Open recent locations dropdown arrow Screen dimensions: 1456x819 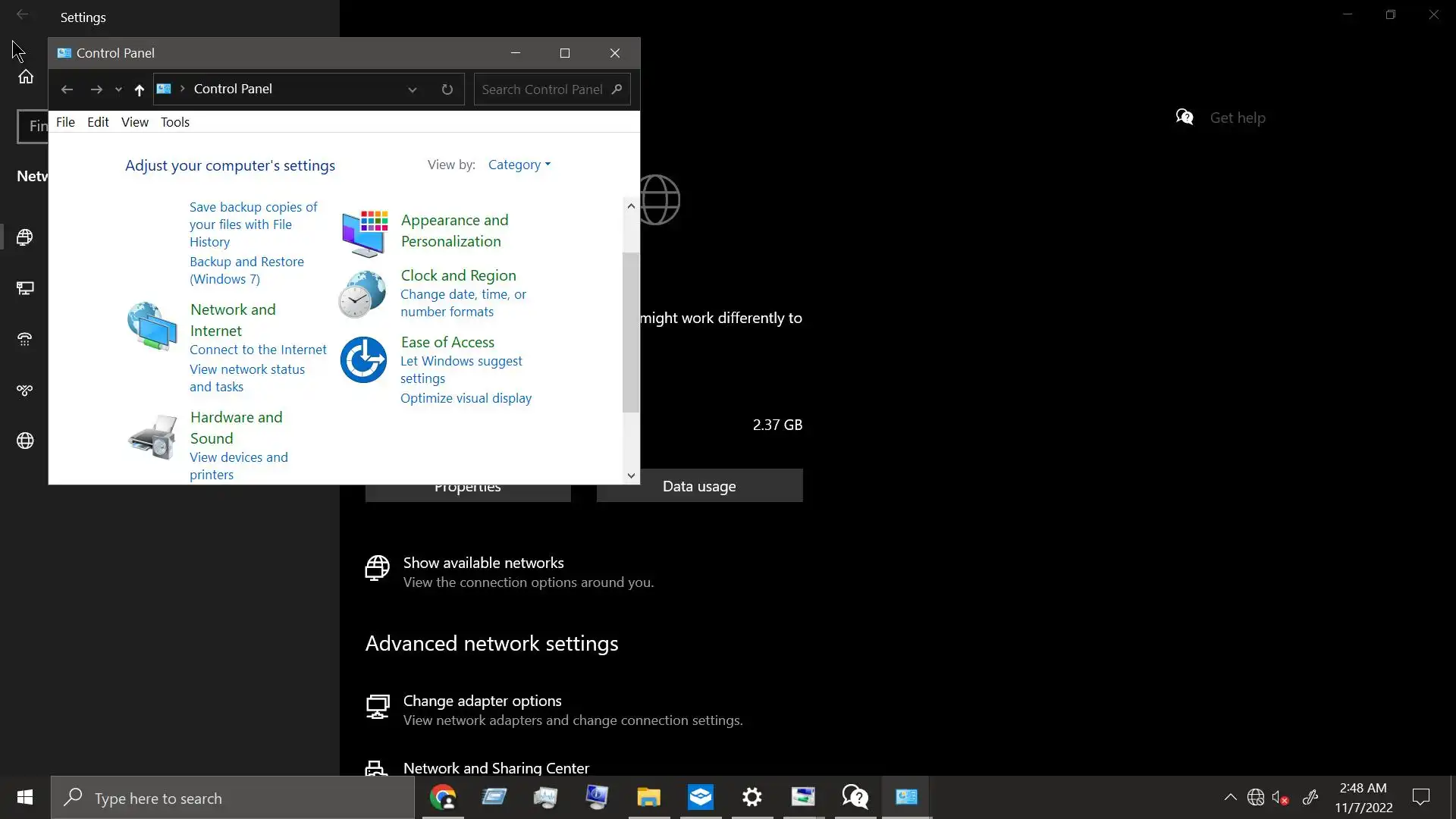click(x=118, y=89)
